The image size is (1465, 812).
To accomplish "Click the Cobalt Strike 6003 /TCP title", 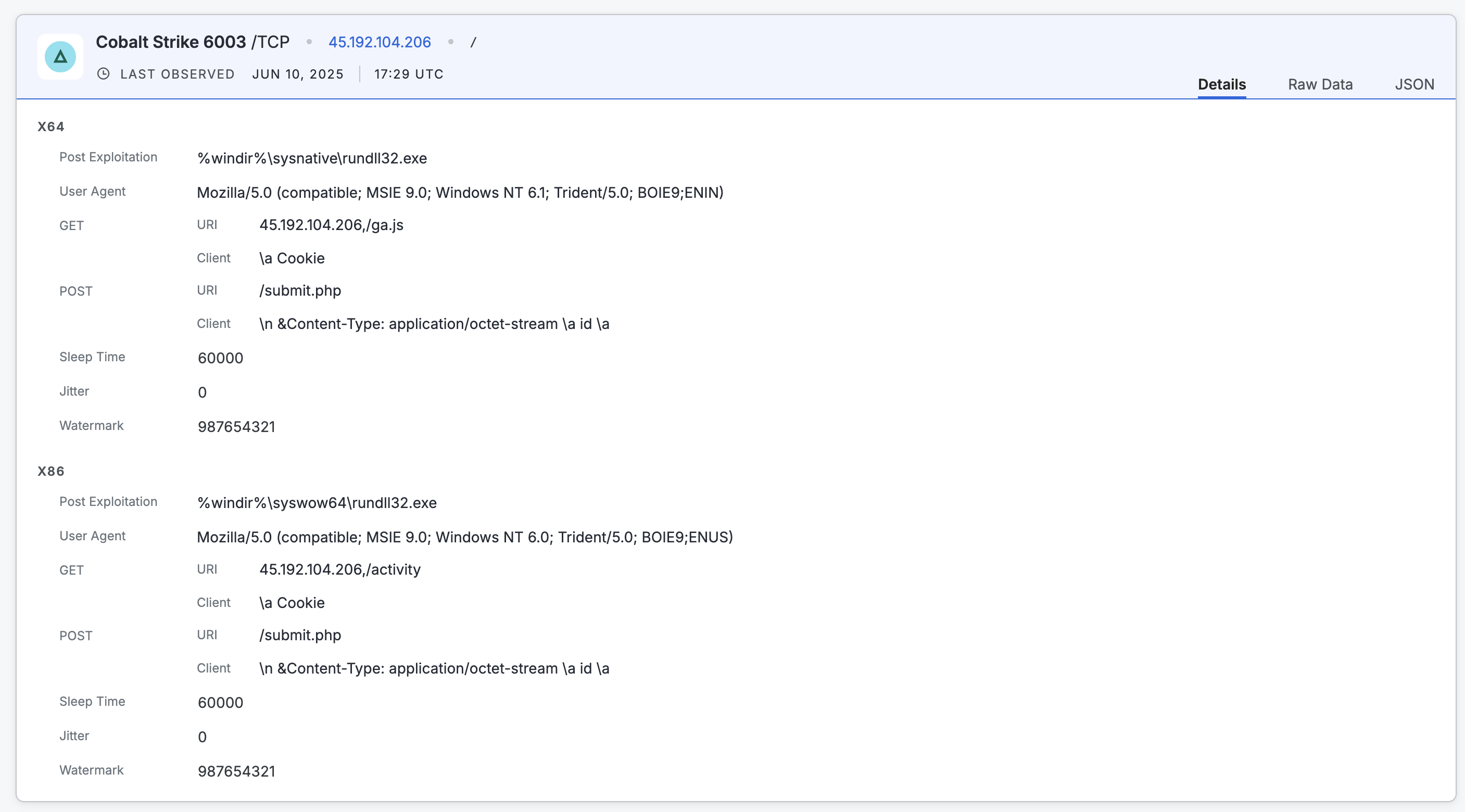I will [x=193, y=42].
